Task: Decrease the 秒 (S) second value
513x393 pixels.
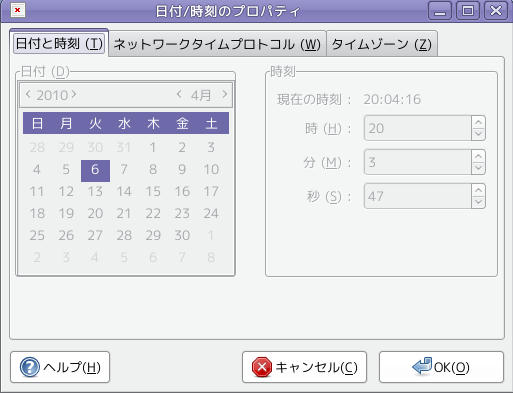Action: [478, 202]
